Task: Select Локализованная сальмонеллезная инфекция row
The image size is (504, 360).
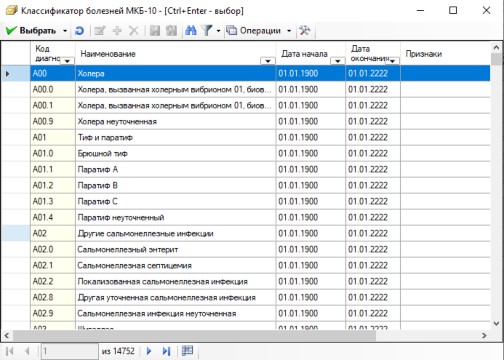Action: tap(246, 281)
